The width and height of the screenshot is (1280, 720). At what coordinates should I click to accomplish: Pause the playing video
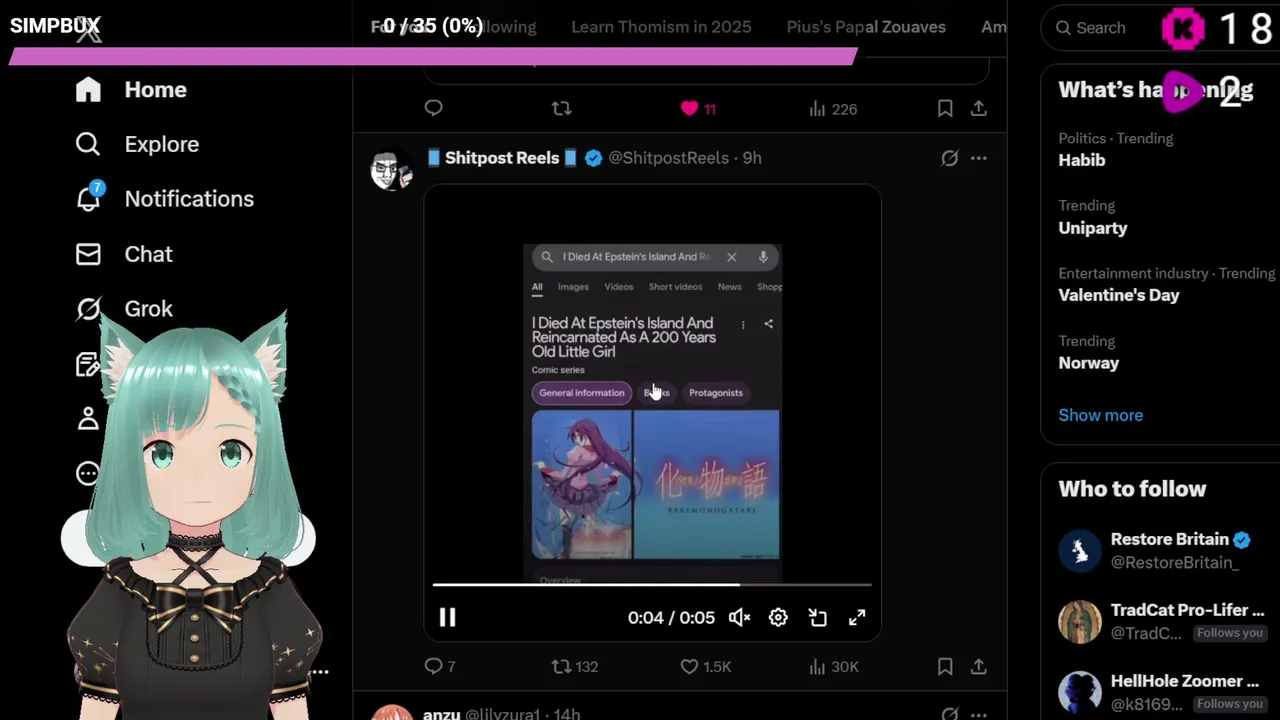[x=447, y=618]
